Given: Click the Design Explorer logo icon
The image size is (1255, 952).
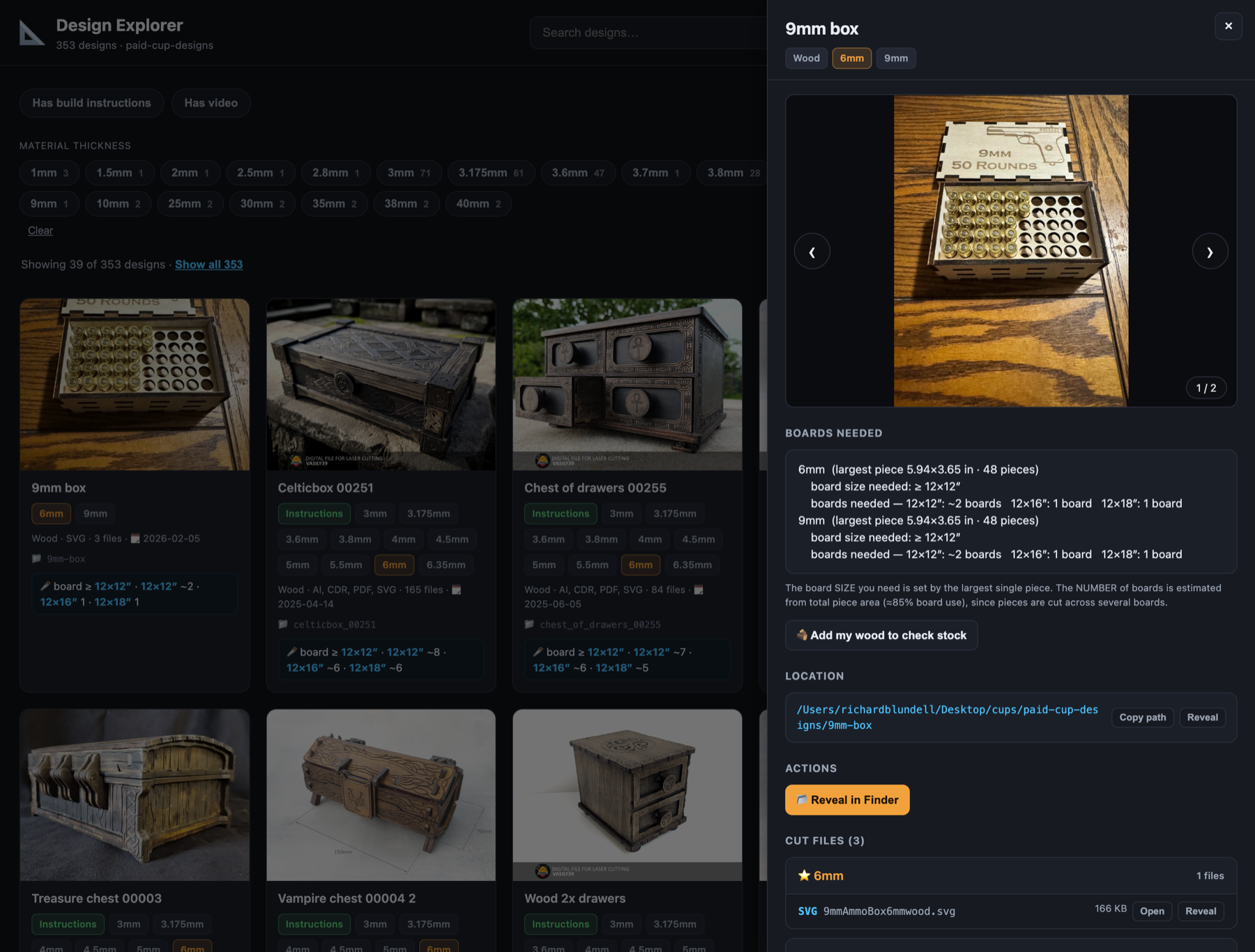Looking at the screenshot, I should tap(32, 33).
